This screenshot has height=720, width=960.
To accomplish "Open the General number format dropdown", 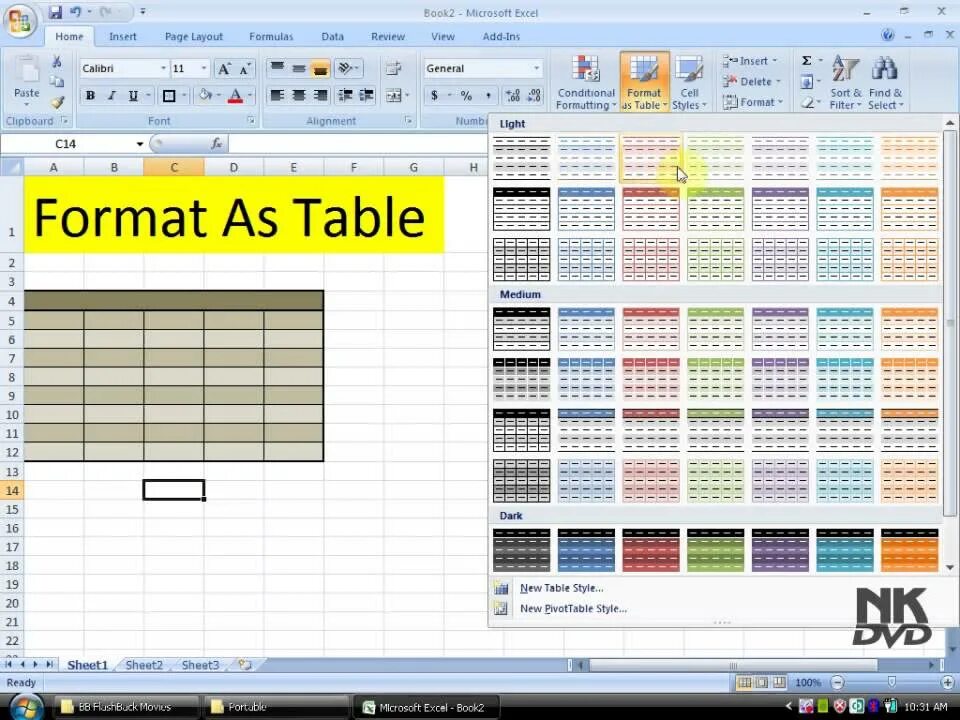I will [536, 68].
